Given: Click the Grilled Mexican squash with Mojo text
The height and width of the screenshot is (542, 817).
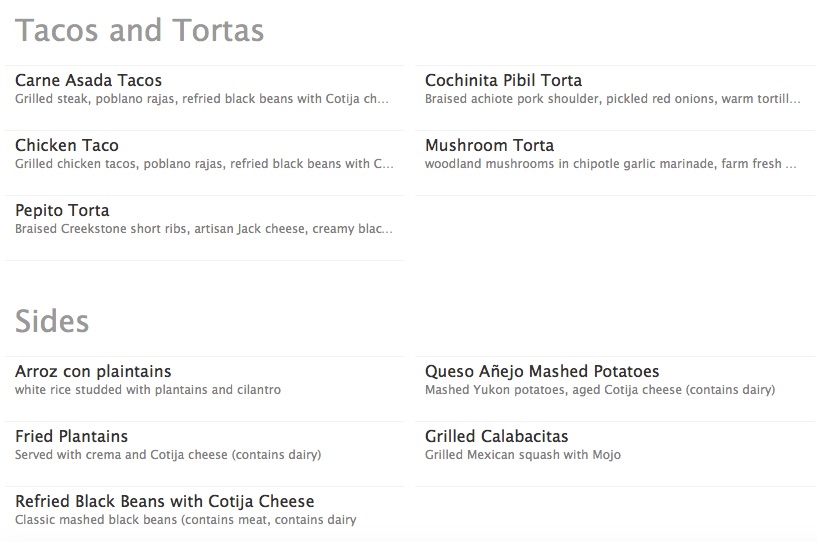Looking at the screenshot, I should pyautogui.click(x=522, y=455).
